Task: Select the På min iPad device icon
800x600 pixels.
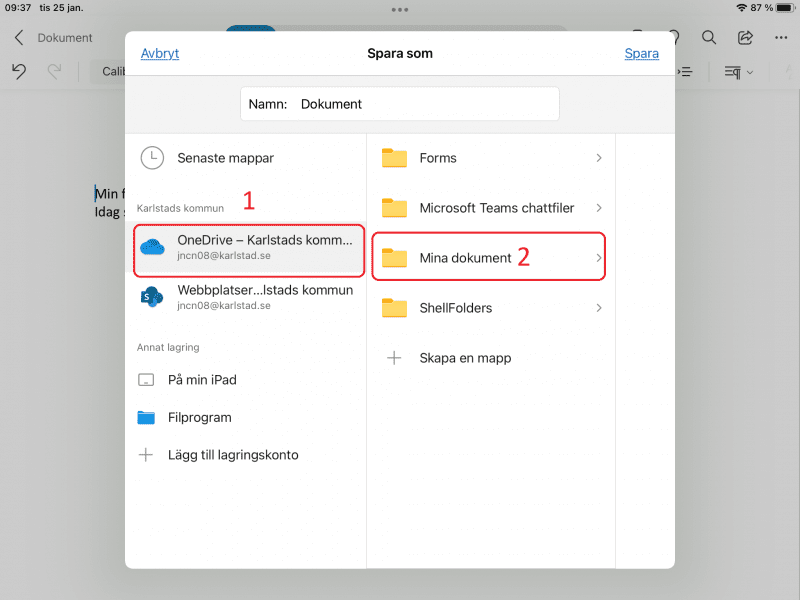Action: (x=146, y=380)
